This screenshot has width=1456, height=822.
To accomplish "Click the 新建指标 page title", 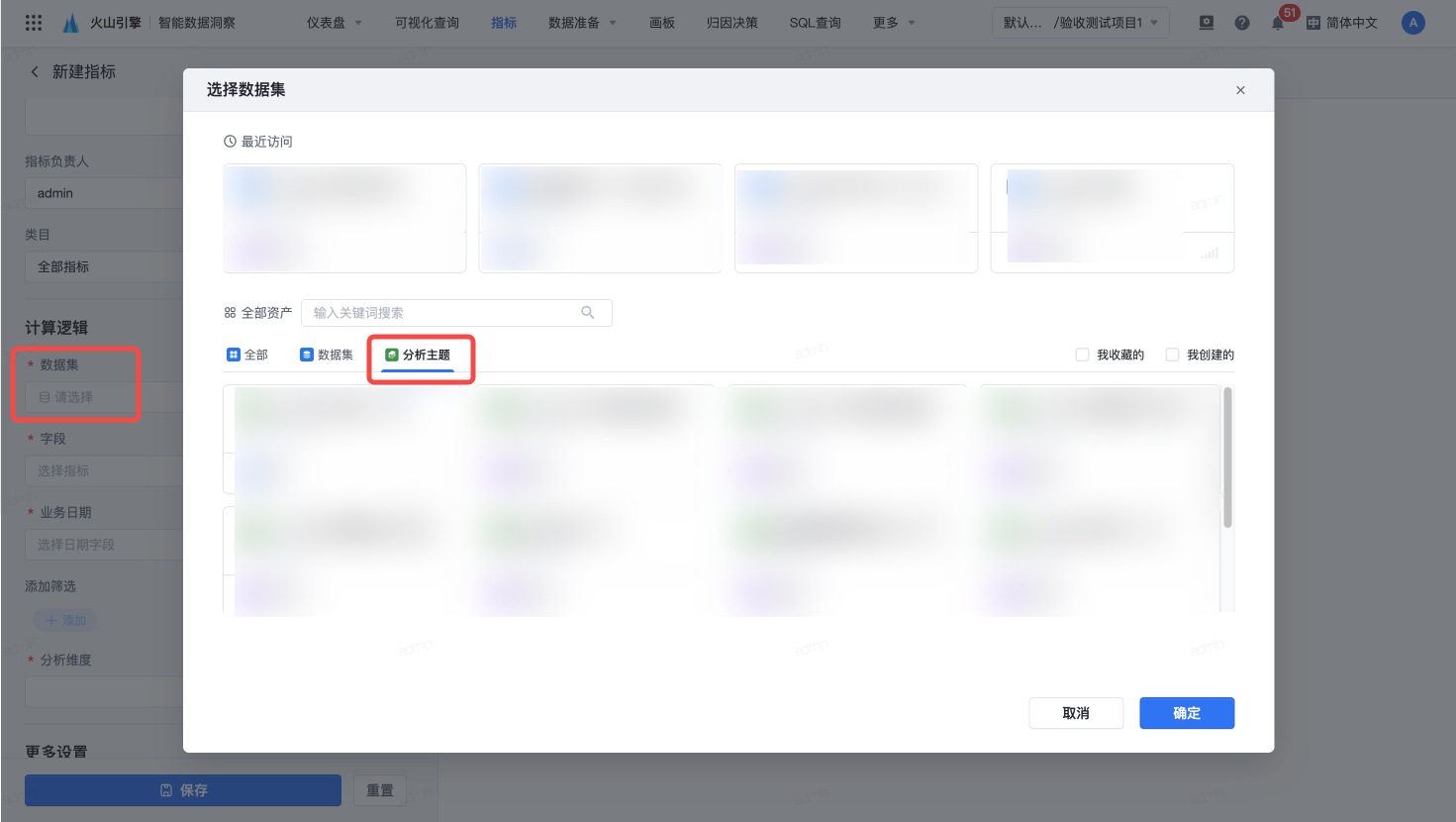I will tap(84, 71).
